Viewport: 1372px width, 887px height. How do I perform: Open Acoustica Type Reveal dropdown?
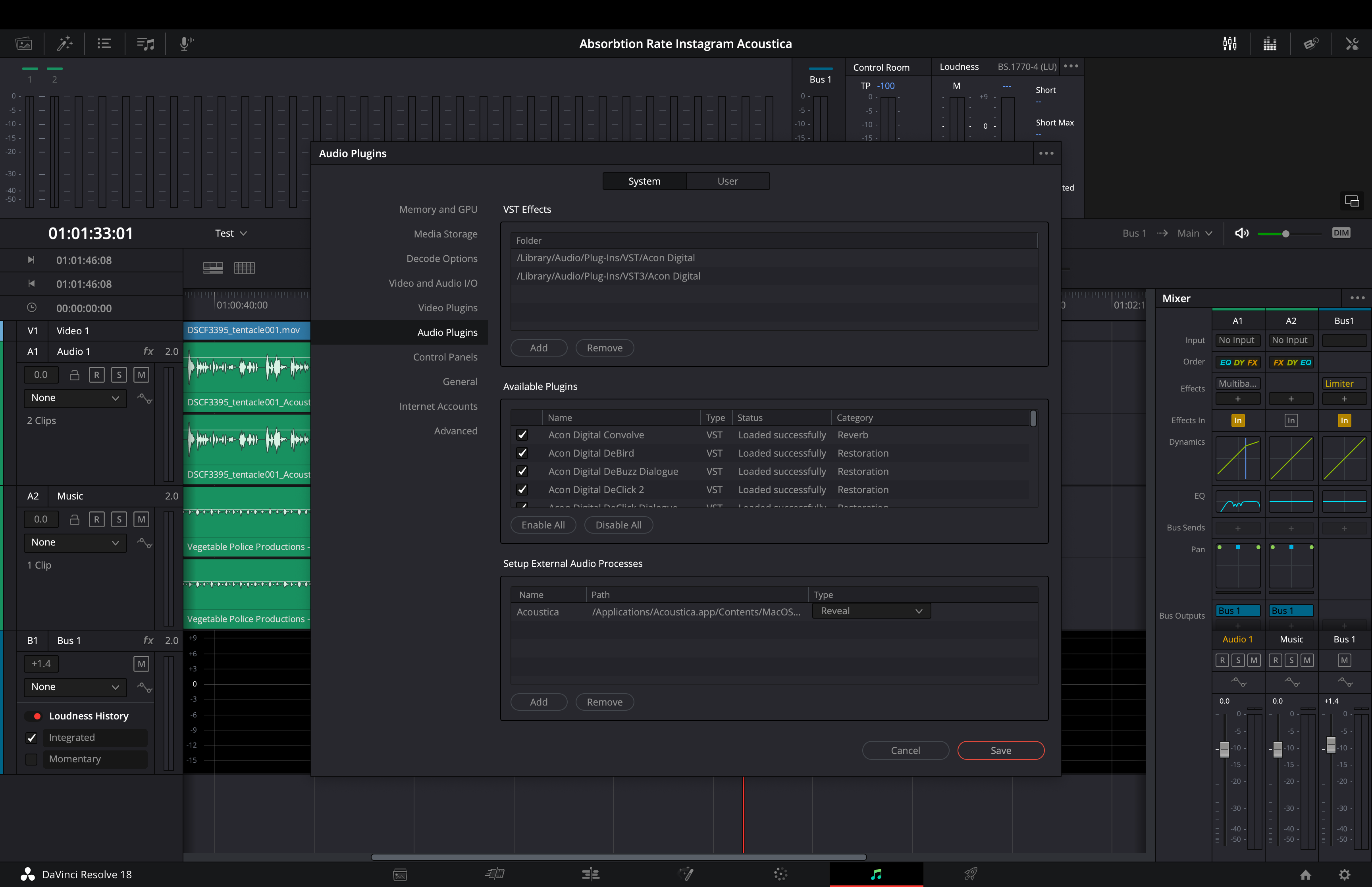(x=871, y=611)
